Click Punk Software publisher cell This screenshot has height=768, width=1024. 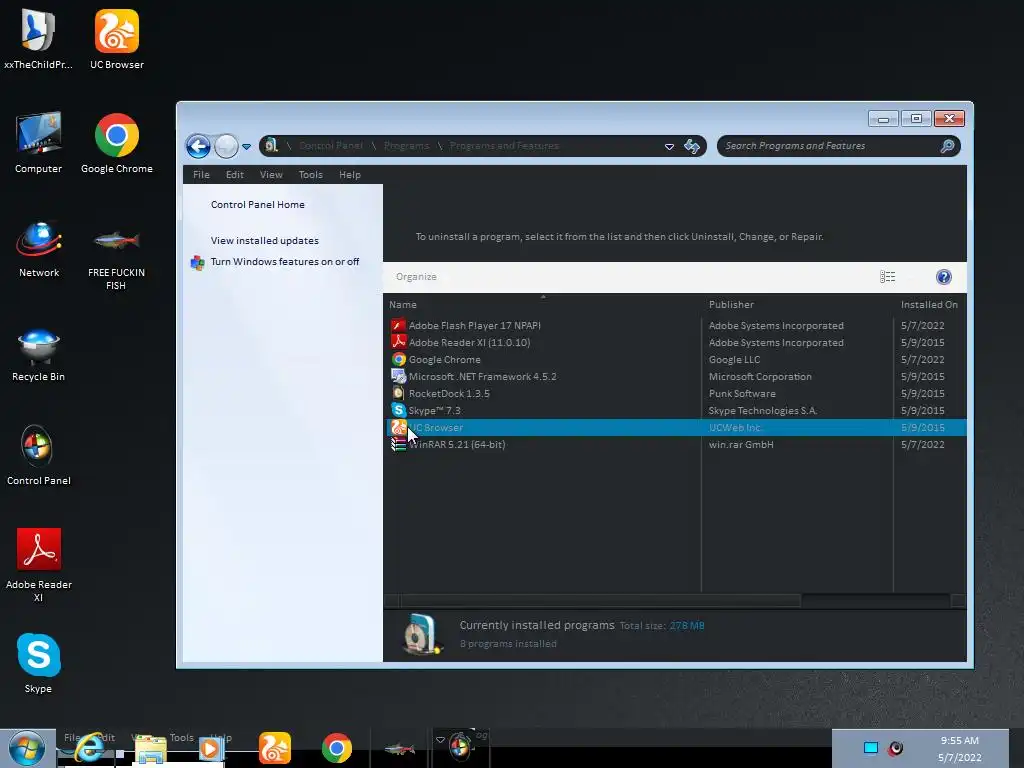[x=742, y=393]
